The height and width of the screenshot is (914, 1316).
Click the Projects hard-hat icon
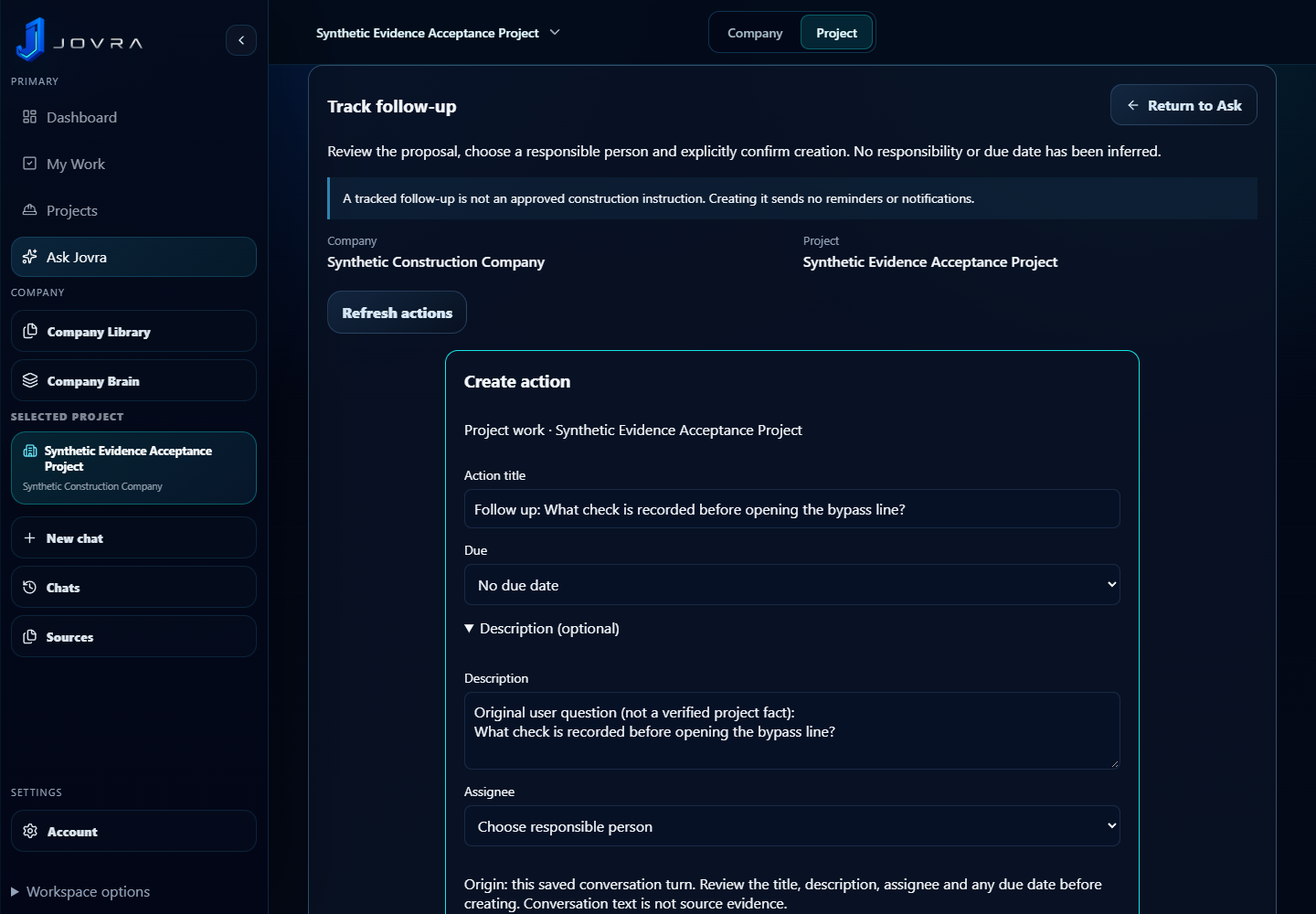pyautogui.click(x=30, y=210)
